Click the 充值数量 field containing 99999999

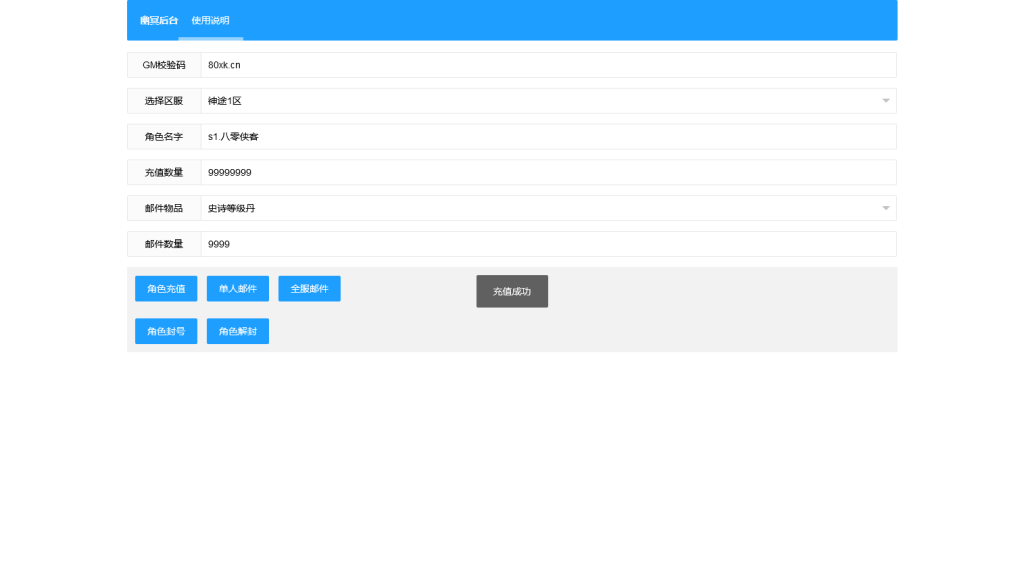pyautogui.click(x=548, y=173)
